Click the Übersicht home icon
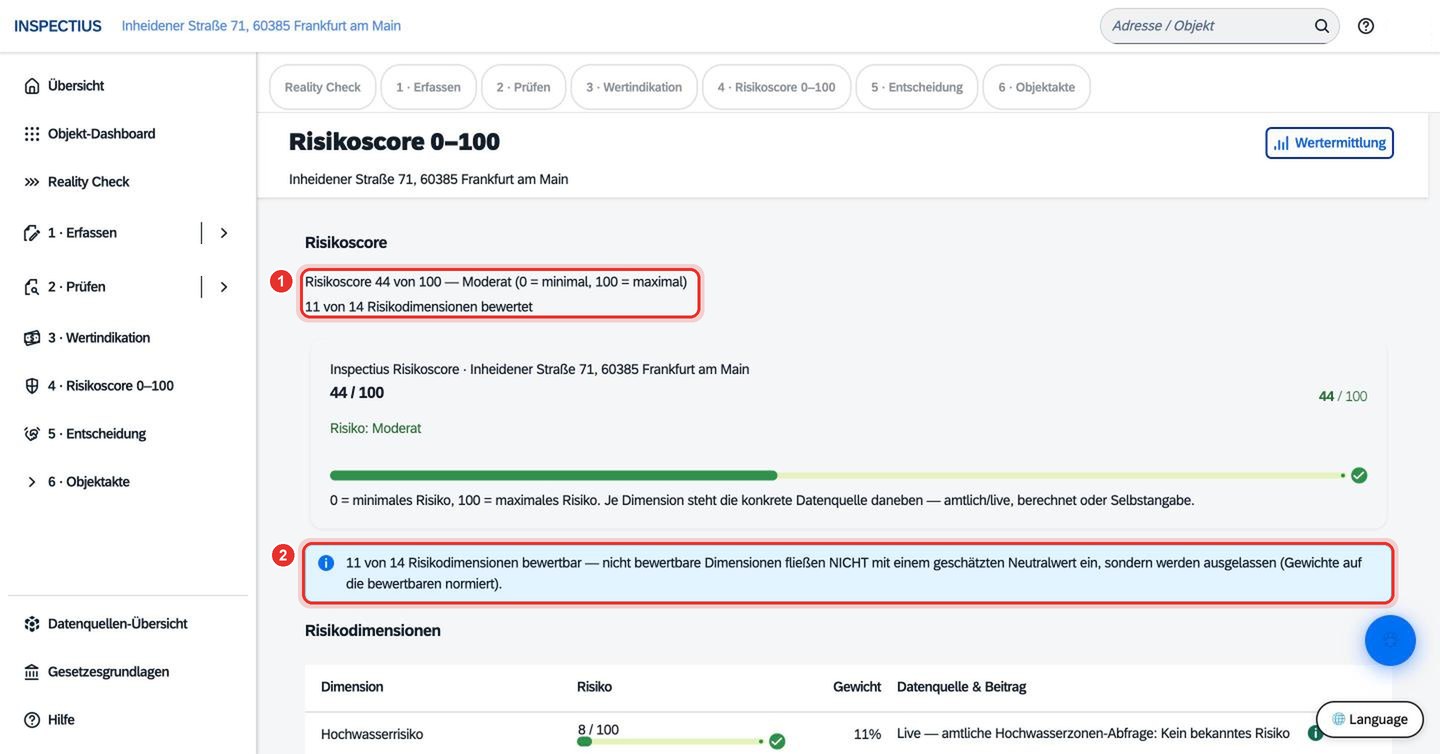The image size is (1440, 754). pos(32,86)
